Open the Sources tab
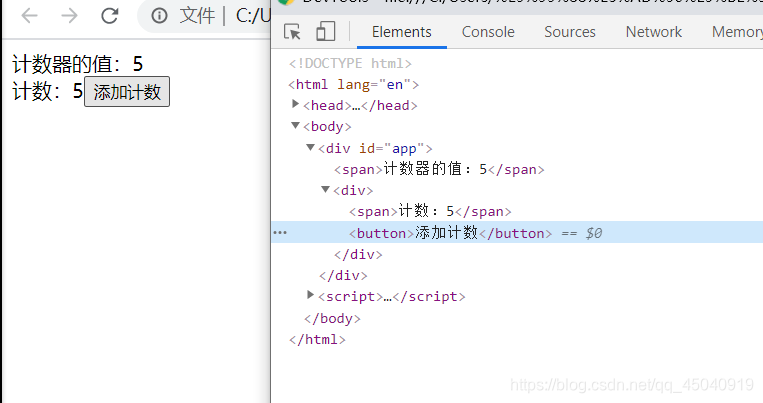This screenshot has width=763, height=403. click(x=570, y=32)
